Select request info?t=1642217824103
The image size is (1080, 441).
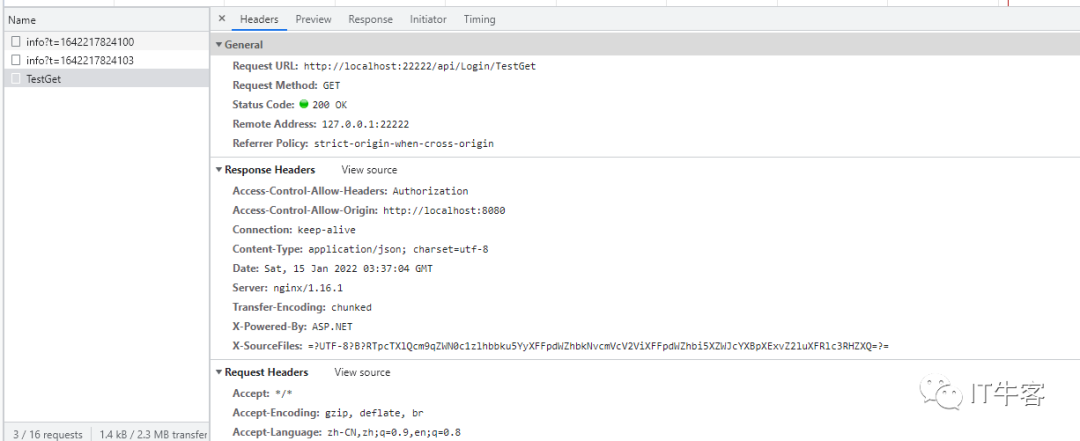click(x=106, y=61)
